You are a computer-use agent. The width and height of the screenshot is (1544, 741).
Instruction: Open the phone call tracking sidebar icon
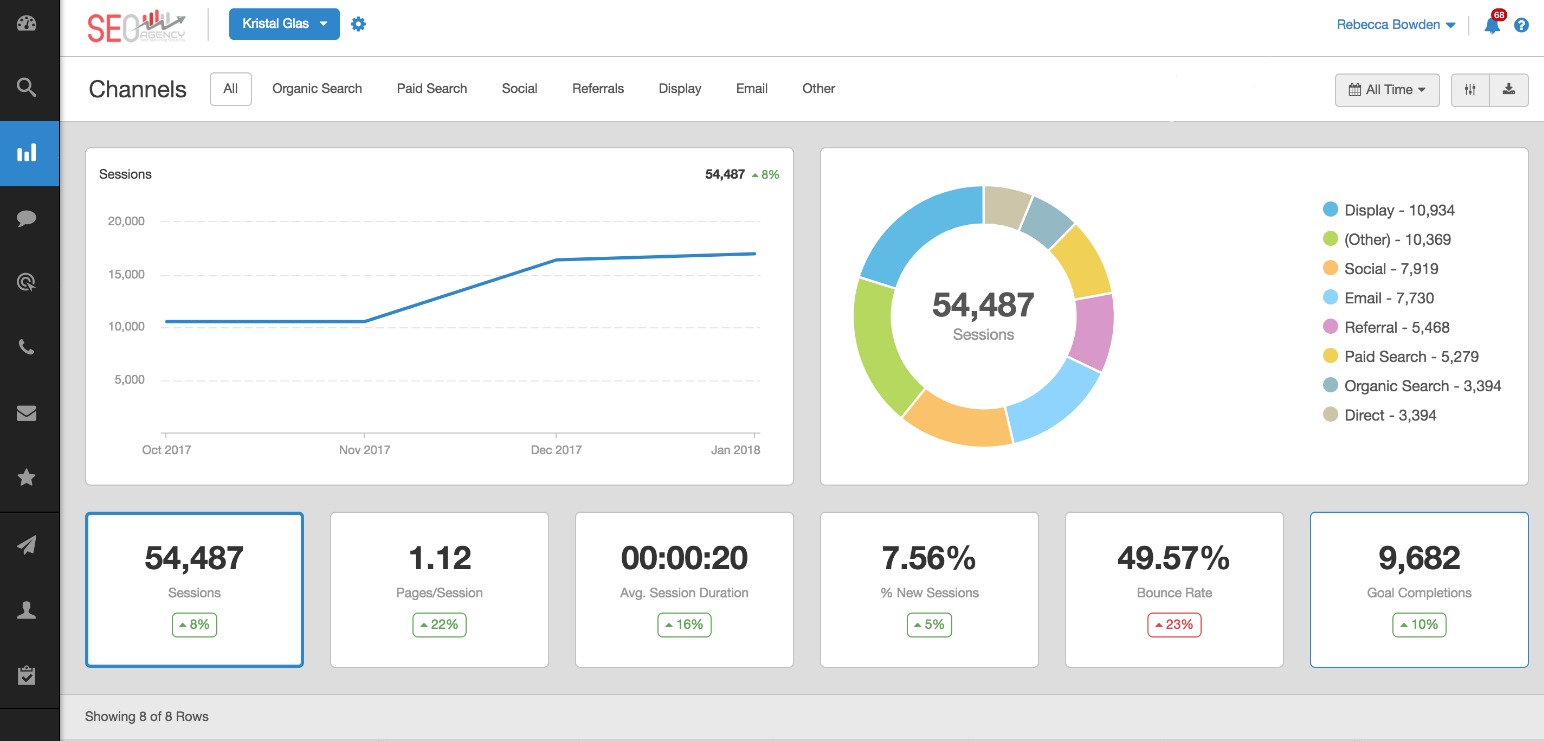tap(27, 348)
